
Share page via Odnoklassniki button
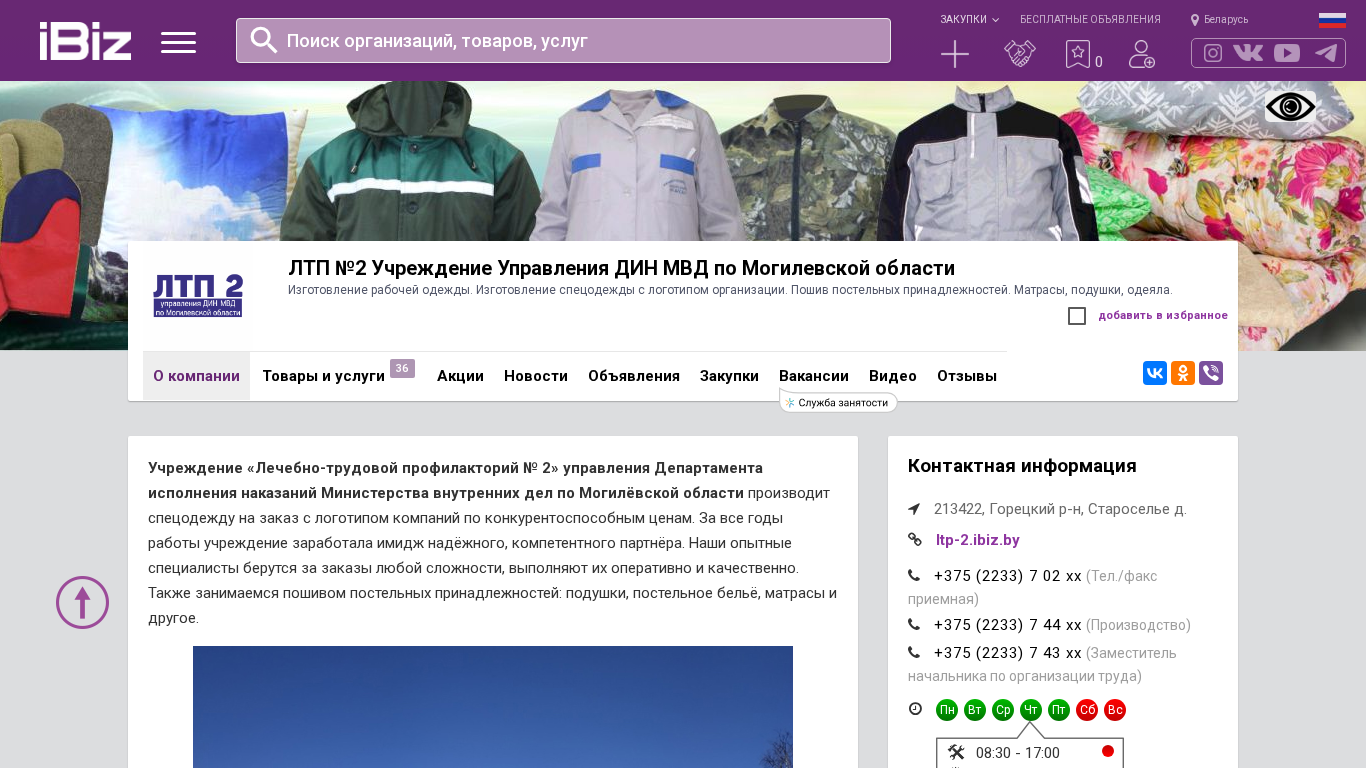point(1183,373)
